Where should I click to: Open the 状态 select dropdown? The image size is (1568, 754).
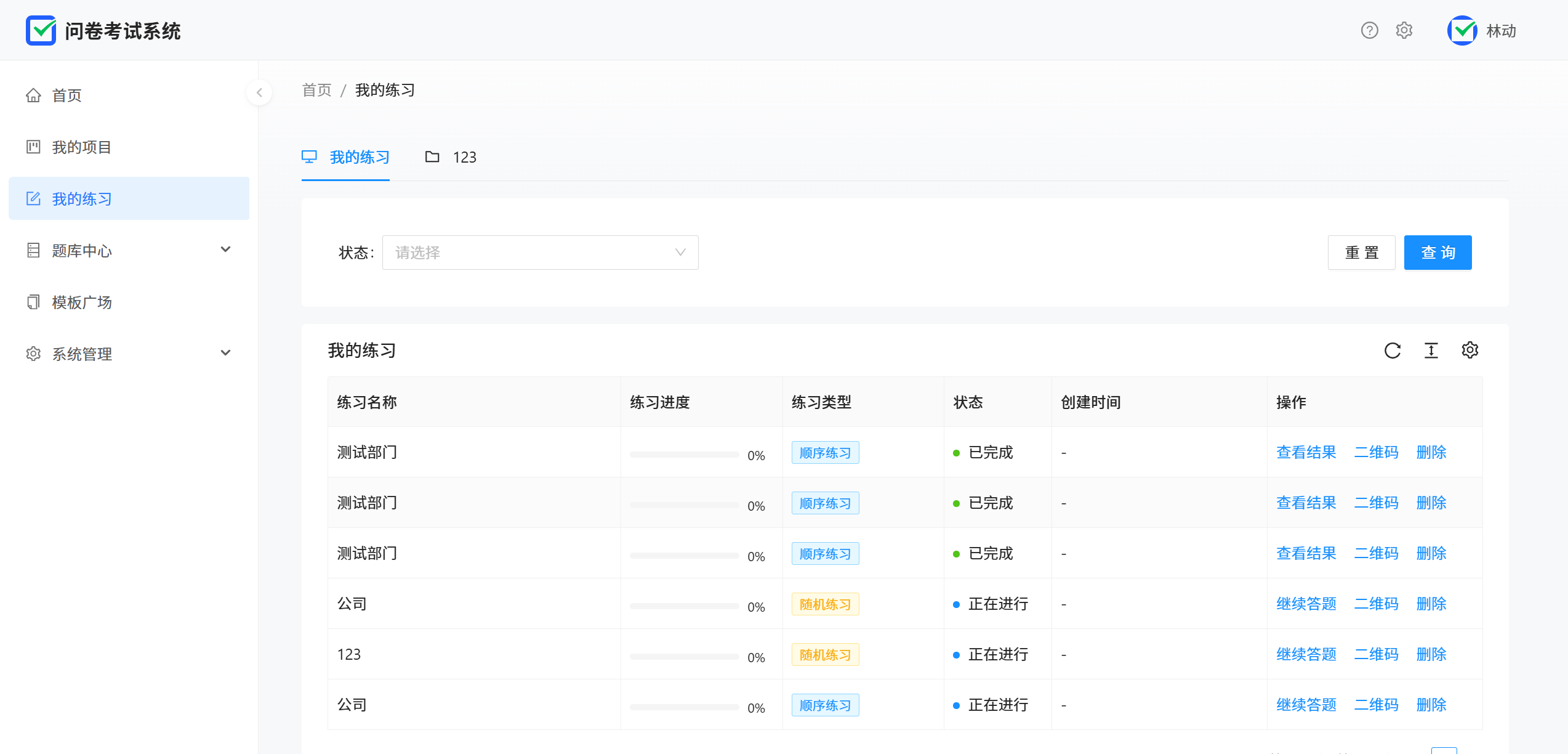pyautogui.click(x=540, y=253)
